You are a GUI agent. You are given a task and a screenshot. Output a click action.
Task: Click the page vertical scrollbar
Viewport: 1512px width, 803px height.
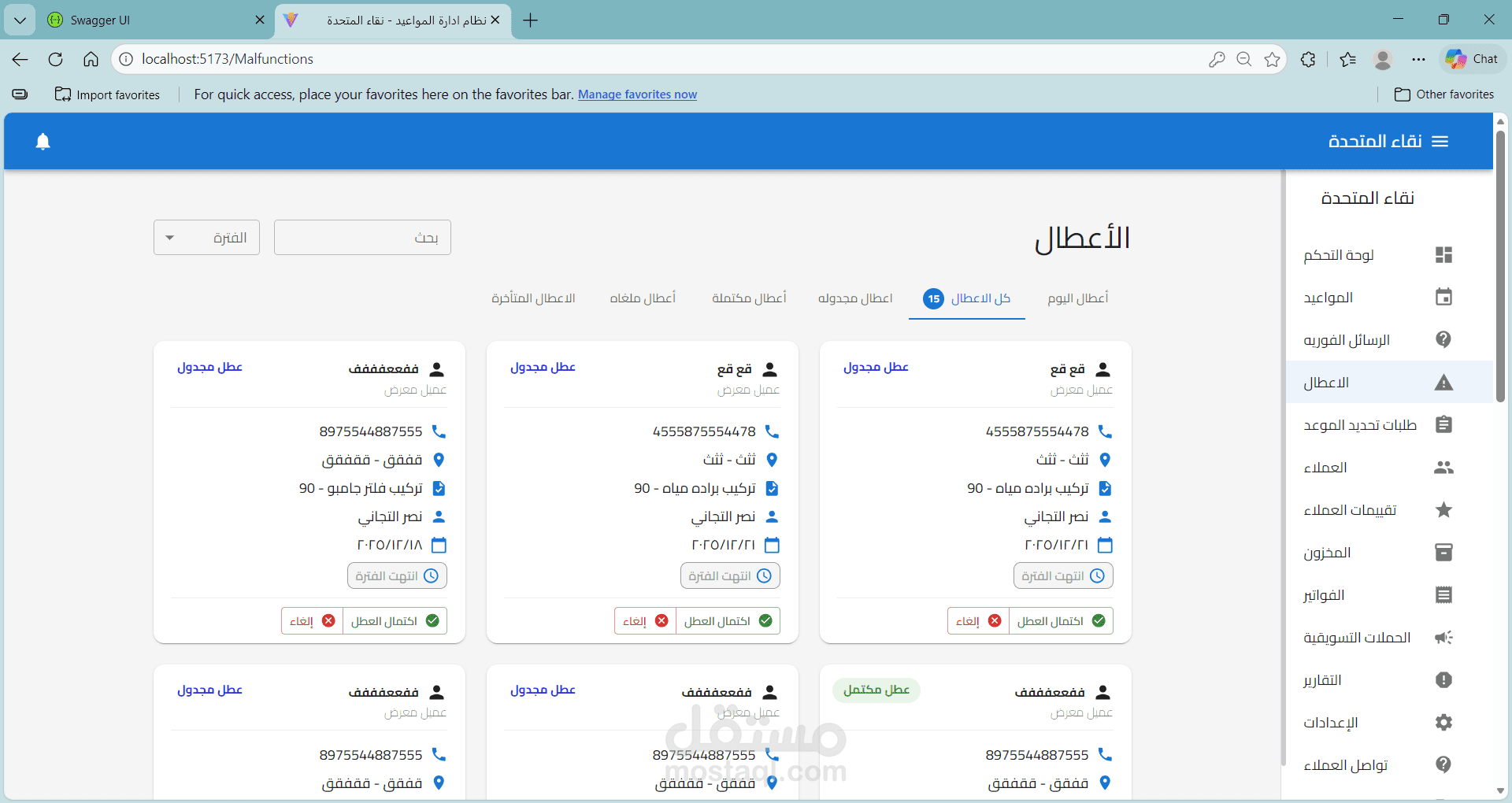1501,268
